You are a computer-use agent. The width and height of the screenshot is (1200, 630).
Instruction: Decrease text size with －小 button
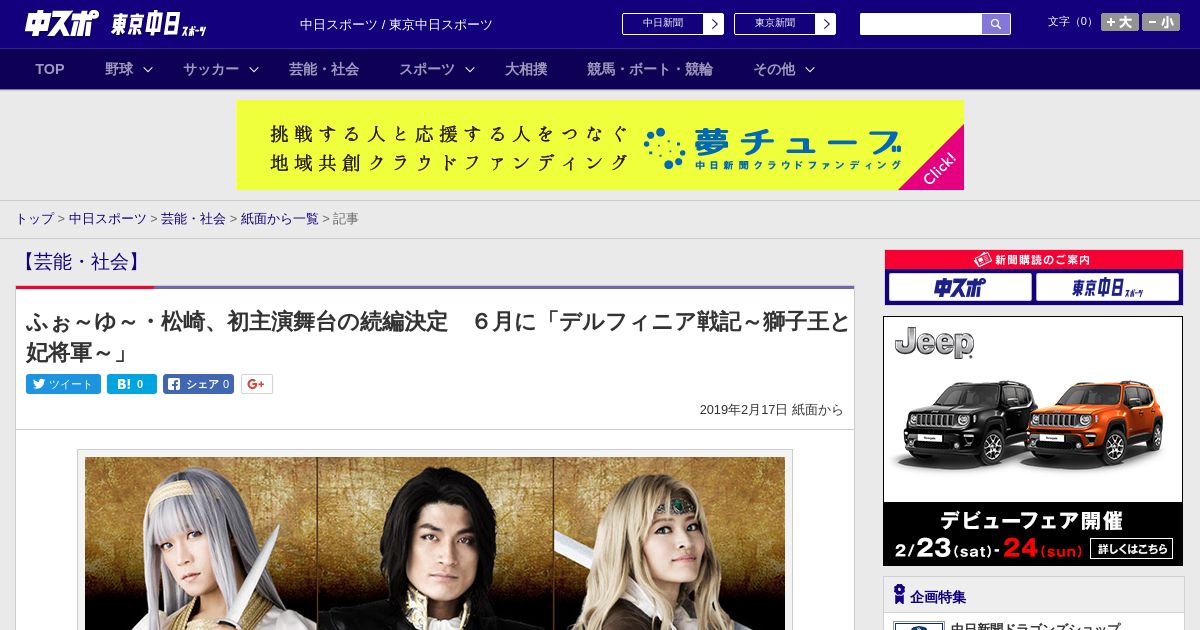point(1161,22)
